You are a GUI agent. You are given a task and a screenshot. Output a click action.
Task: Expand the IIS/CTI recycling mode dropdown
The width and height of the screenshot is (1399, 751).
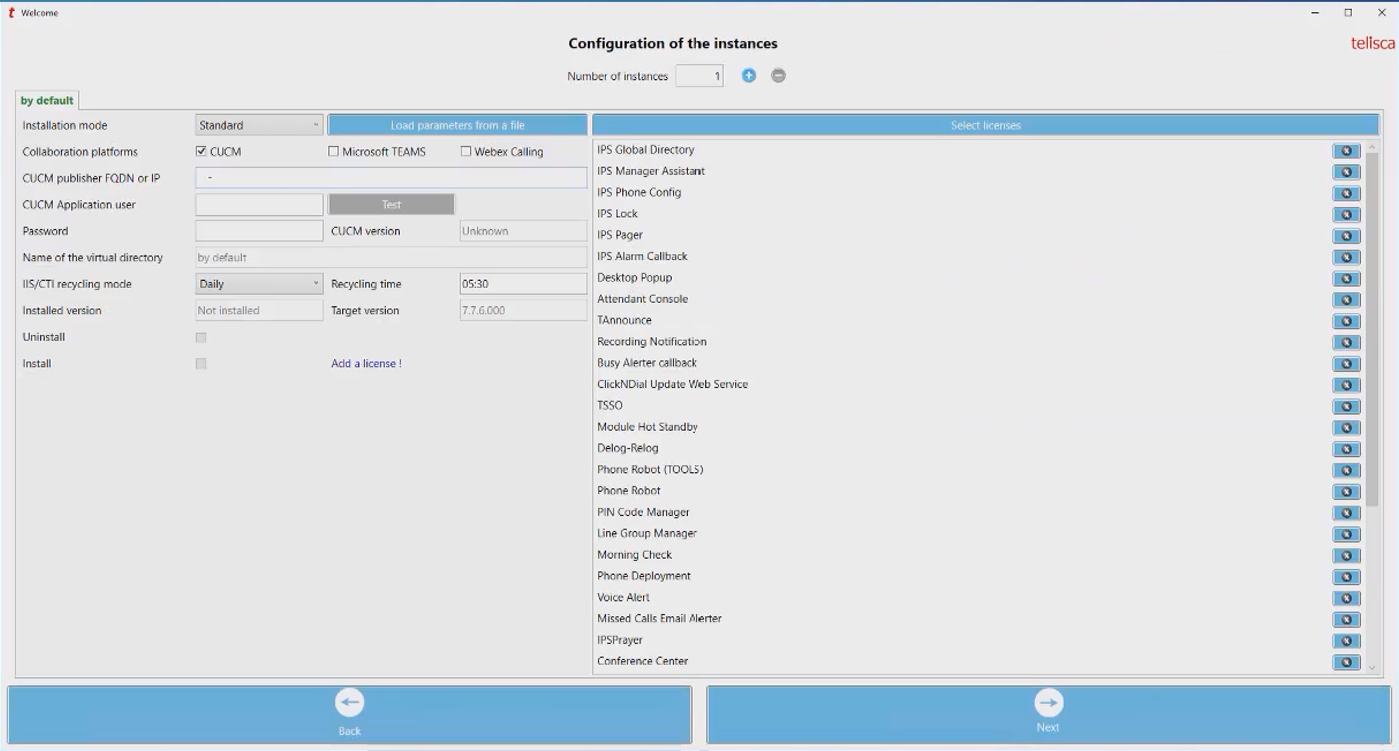click(259, 284)
